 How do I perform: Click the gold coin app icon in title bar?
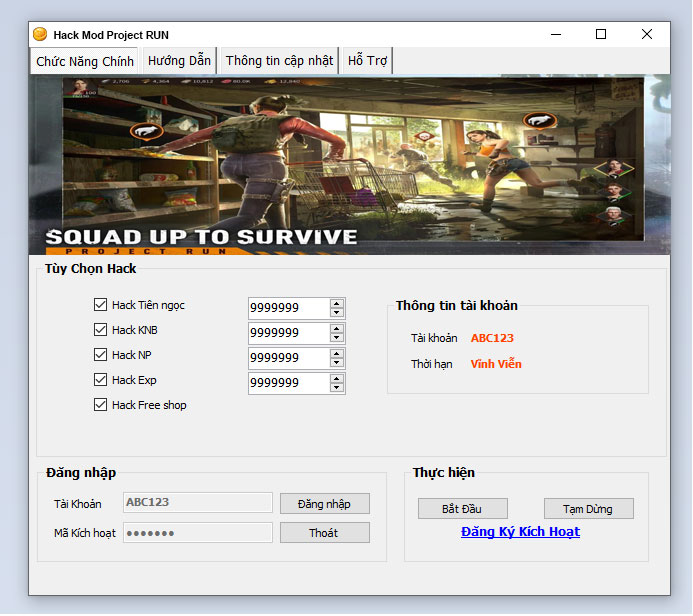pos(40,34)
